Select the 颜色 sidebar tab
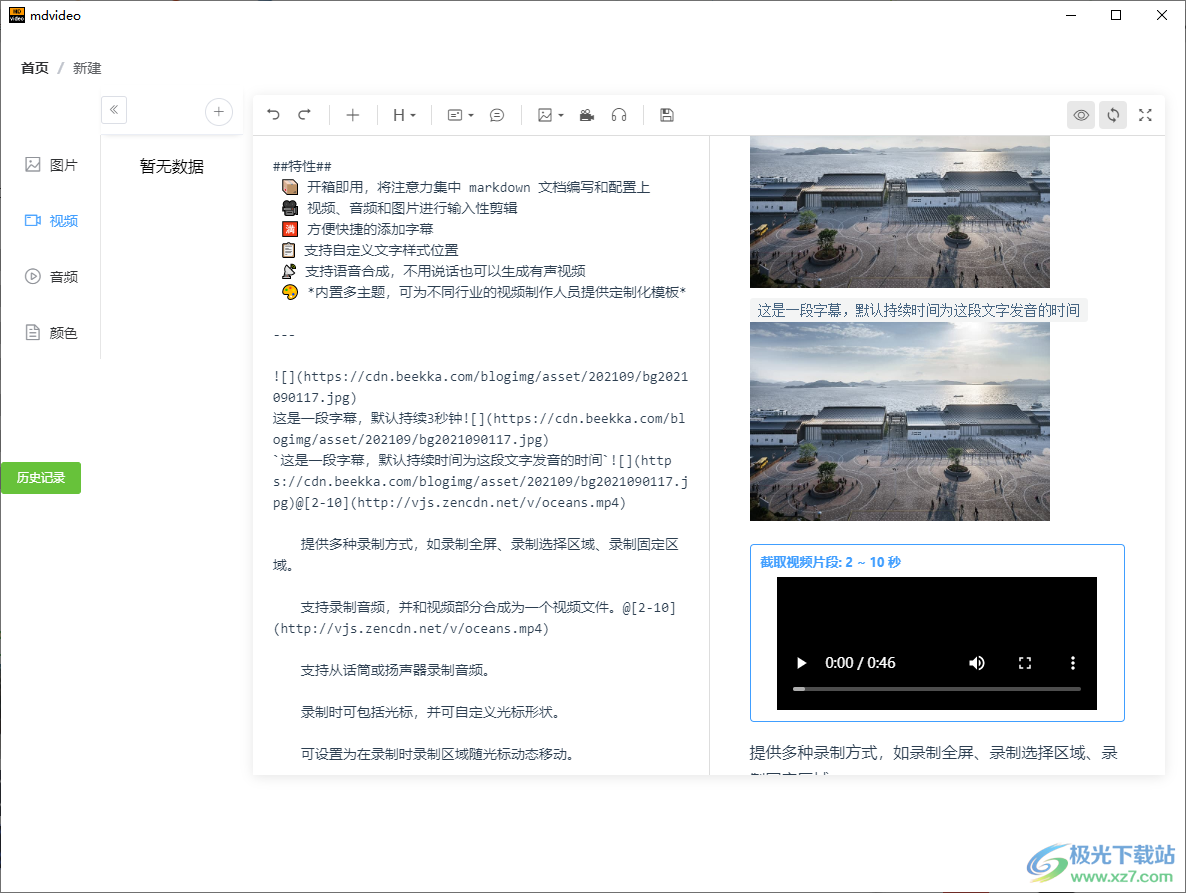The height and width of the screenshot is (893, 1186). pyautogui.click(x=51, y=332)
